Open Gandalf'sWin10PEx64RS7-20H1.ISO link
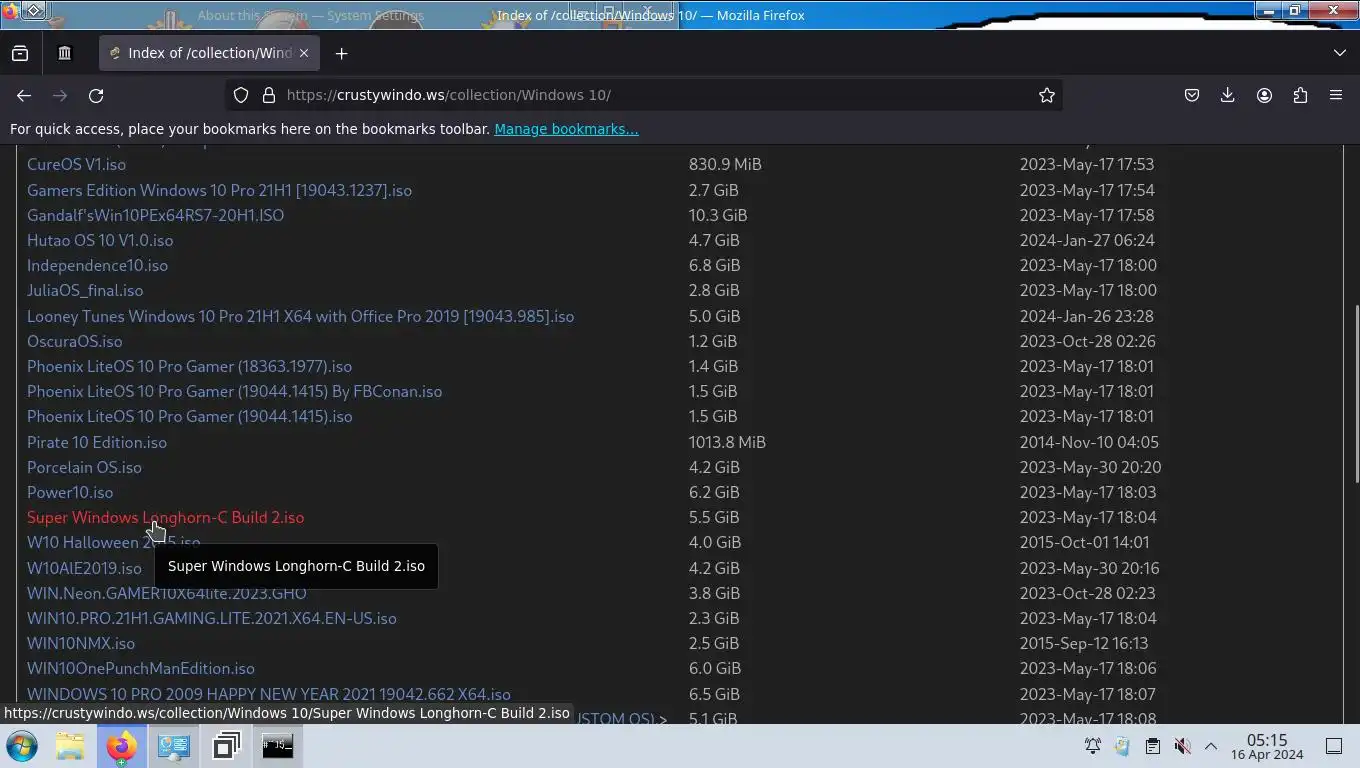The image size is (1360, 768). click(155, 215)
